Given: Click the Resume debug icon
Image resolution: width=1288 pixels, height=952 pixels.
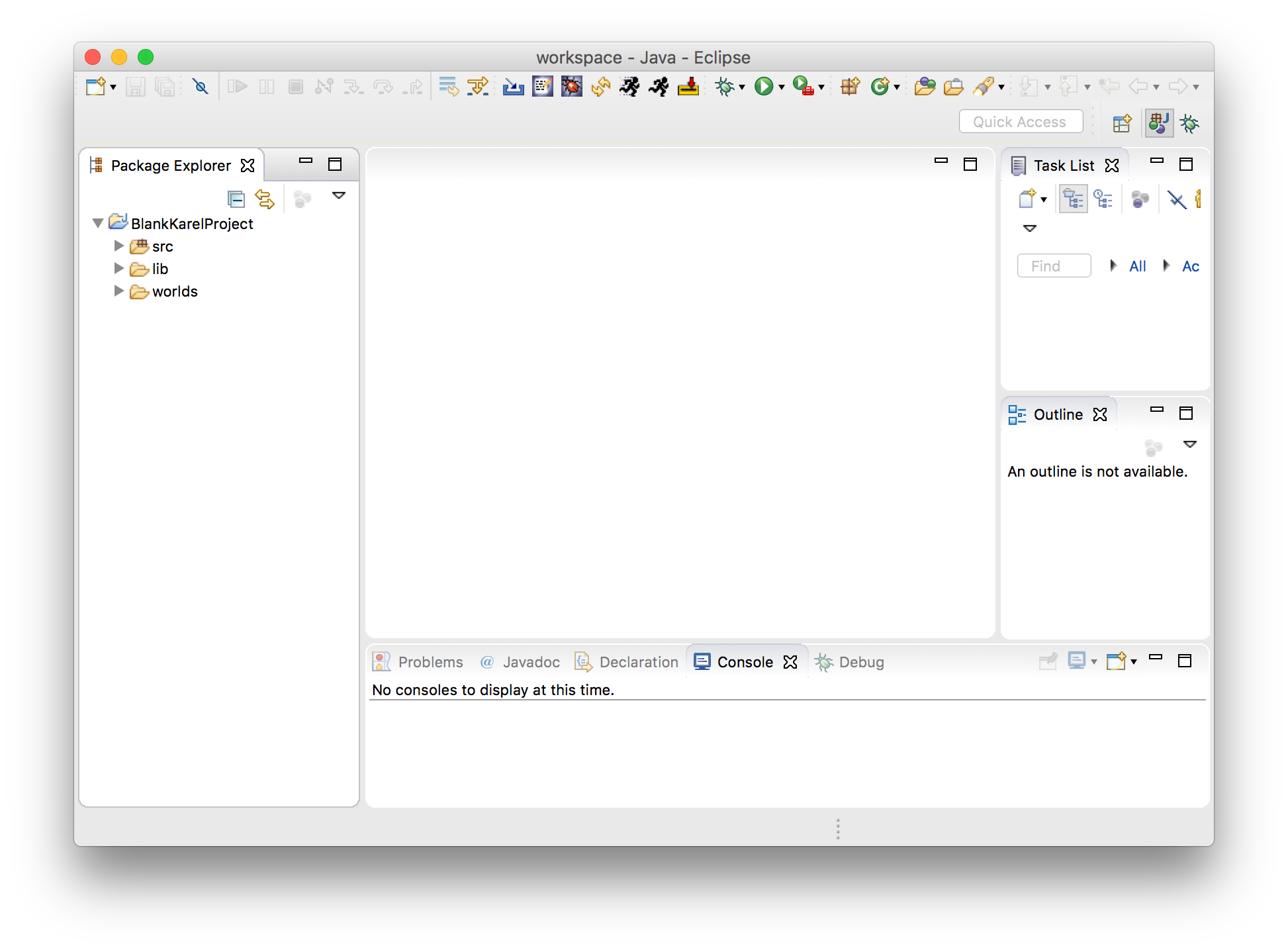Looking at the screenshot, I should pos(237,87).
